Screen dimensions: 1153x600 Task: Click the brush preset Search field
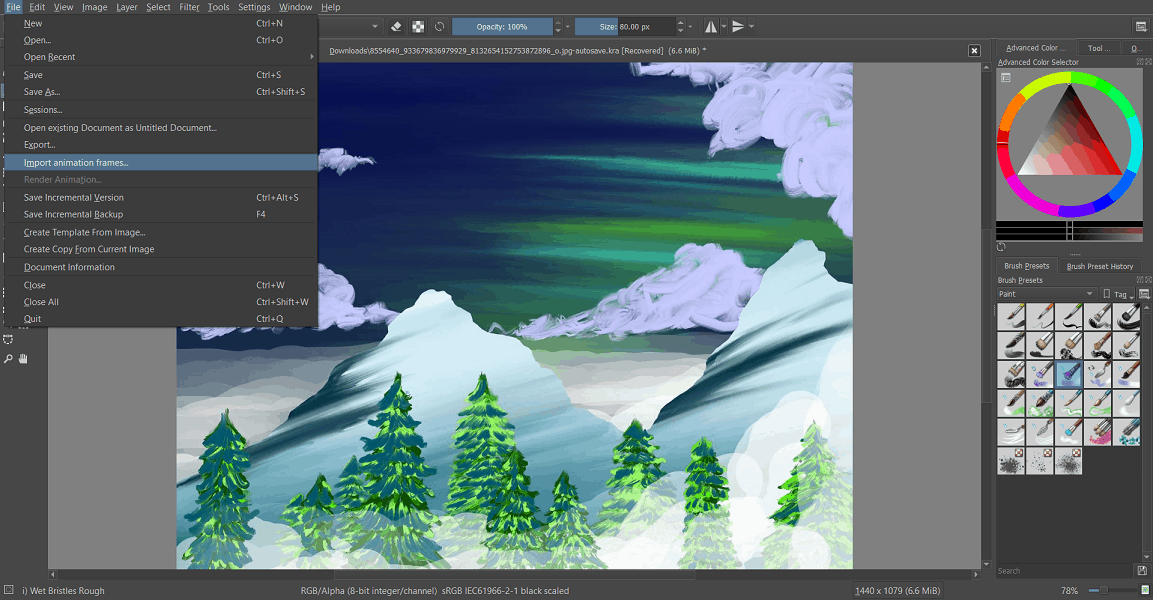[x=1065, y=571]
